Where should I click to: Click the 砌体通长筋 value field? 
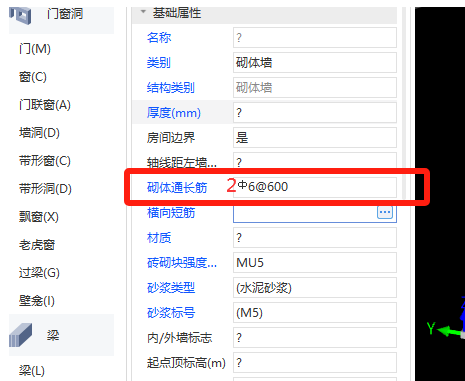[315, 187]
